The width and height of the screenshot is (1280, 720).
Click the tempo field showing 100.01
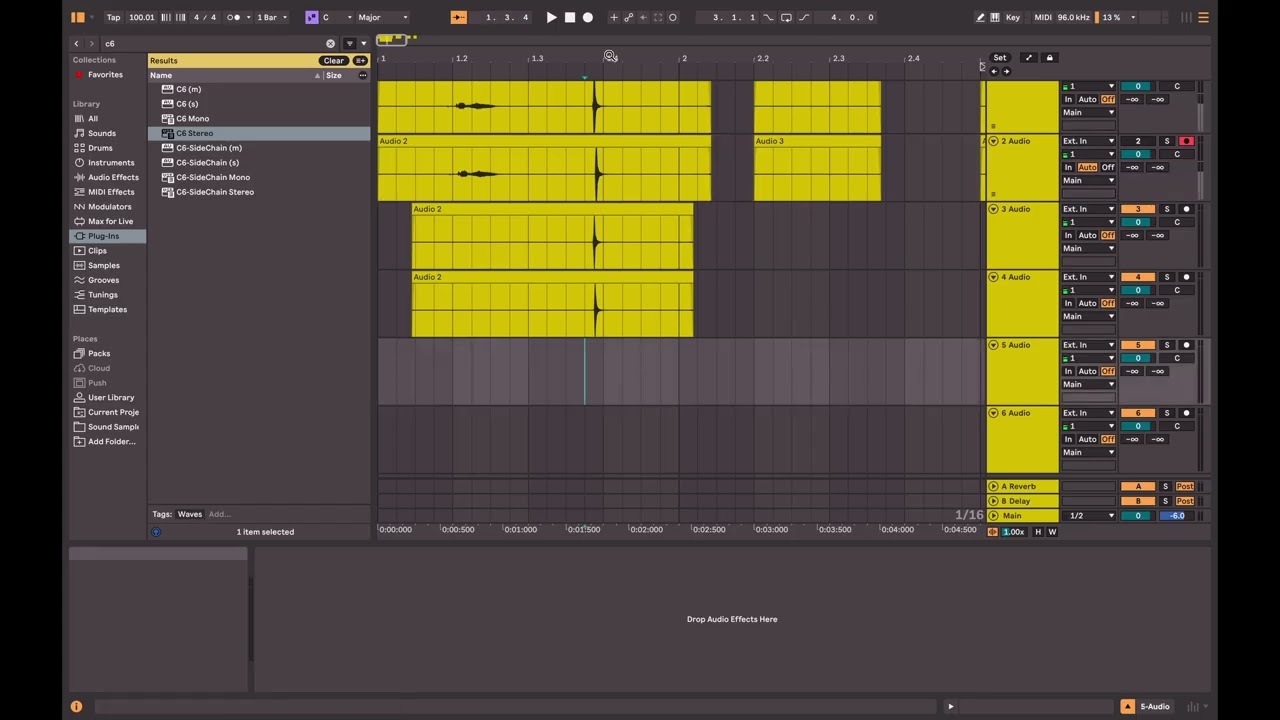[x=142, y=17]
